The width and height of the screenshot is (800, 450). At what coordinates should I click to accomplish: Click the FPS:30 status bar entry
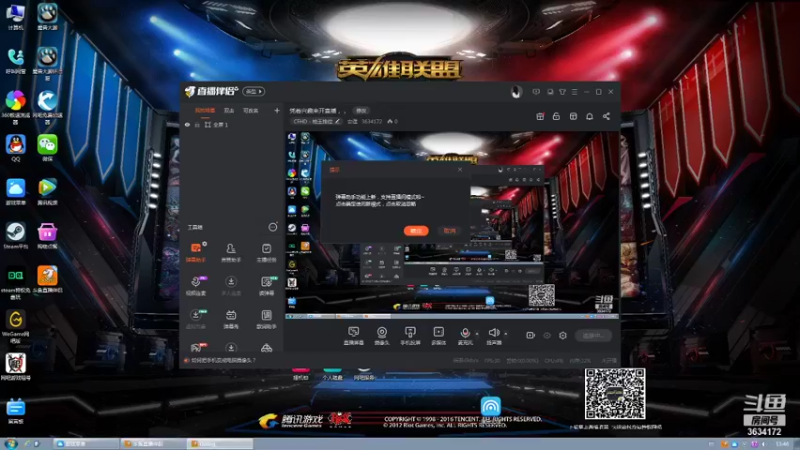click(x=492, y=361)
